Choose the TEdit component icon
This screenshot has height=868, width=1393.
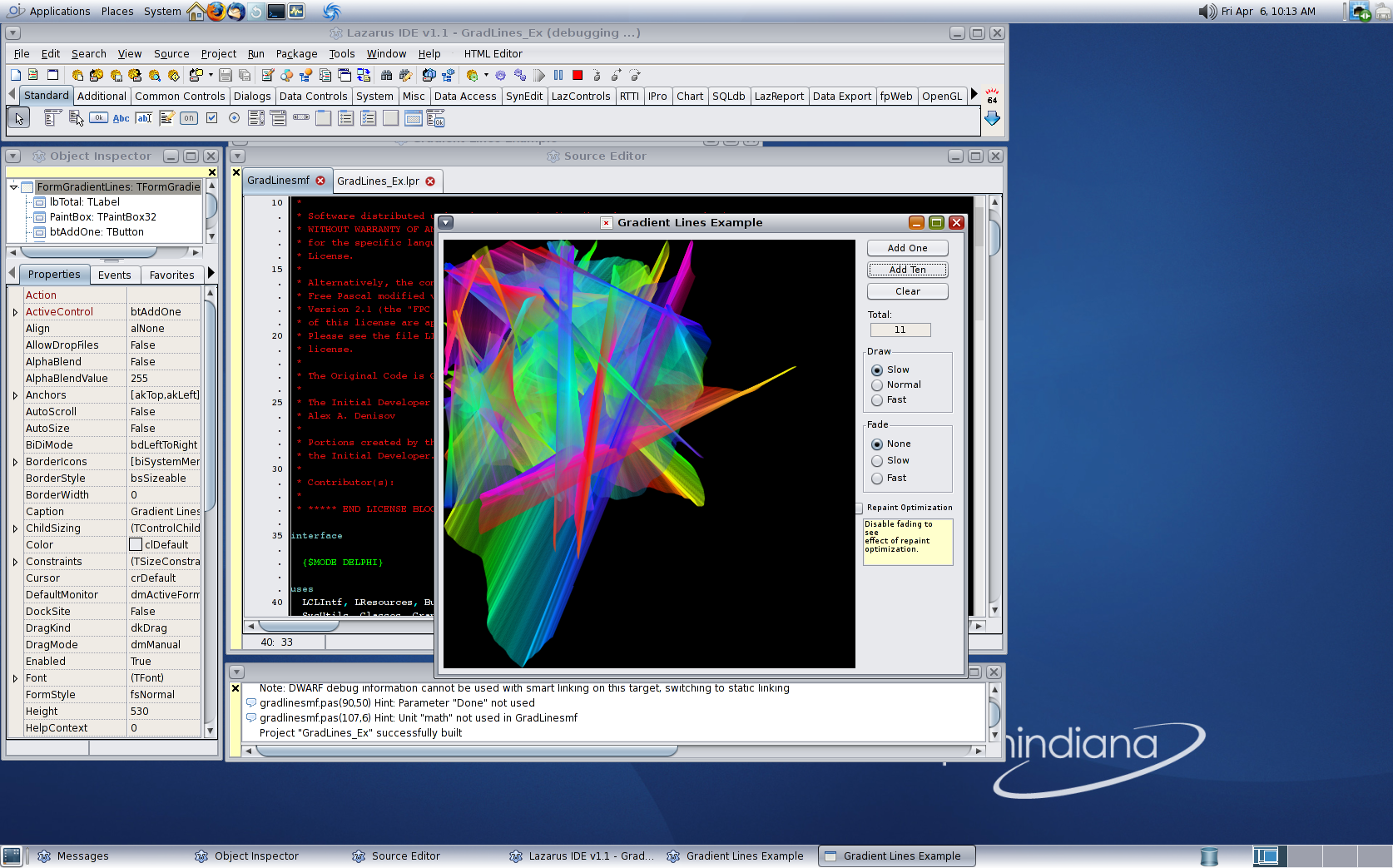click(x=144, y=118)
